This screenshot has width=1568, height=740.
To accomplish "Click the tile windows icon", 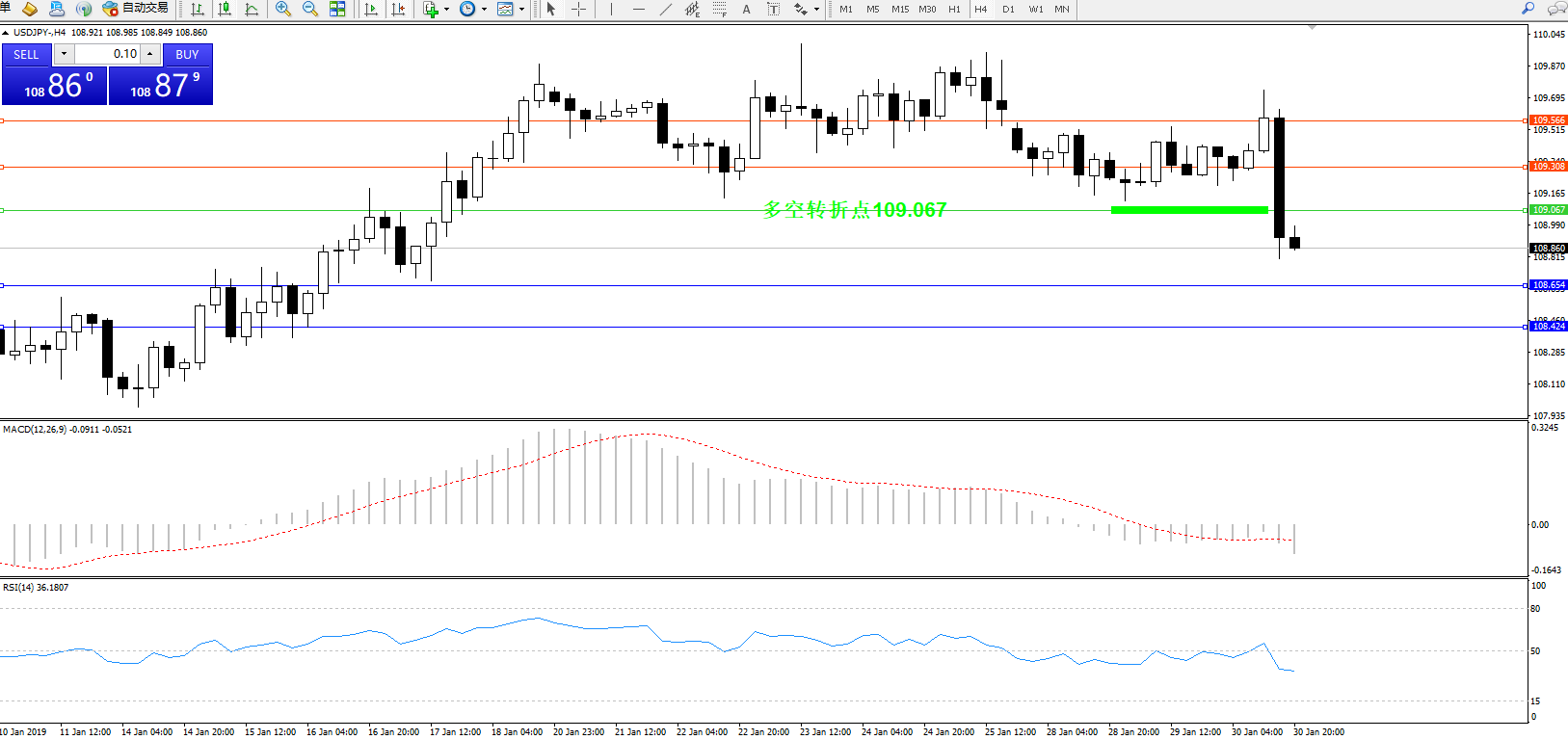I will tap(337, 9).
